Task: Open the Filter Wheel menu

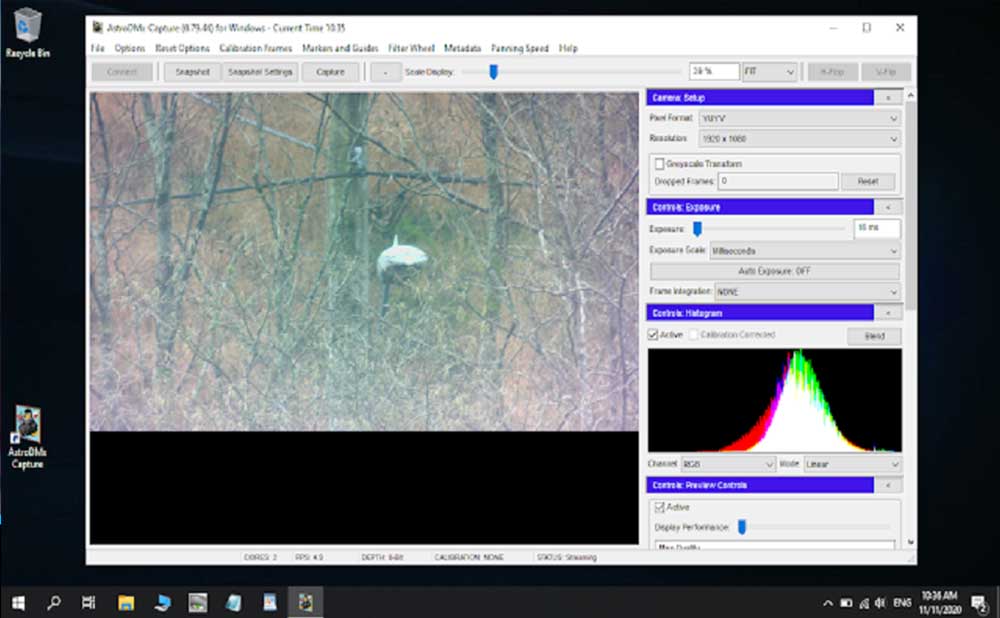Action: (x=411, y=48)
